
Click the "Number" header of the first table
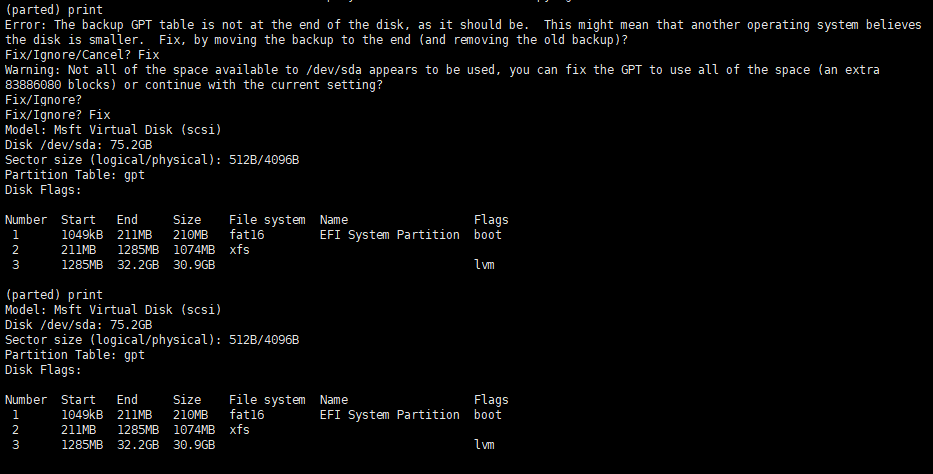(x=26, y=220)
